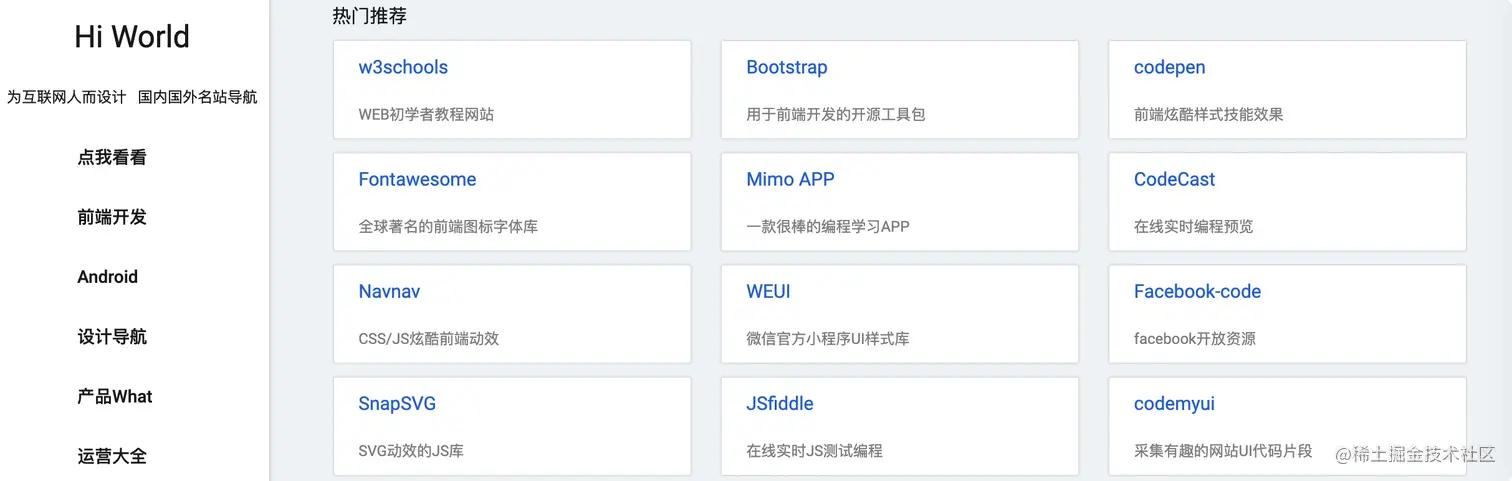Open the 设计导航 sidebar section

point(112,337)
